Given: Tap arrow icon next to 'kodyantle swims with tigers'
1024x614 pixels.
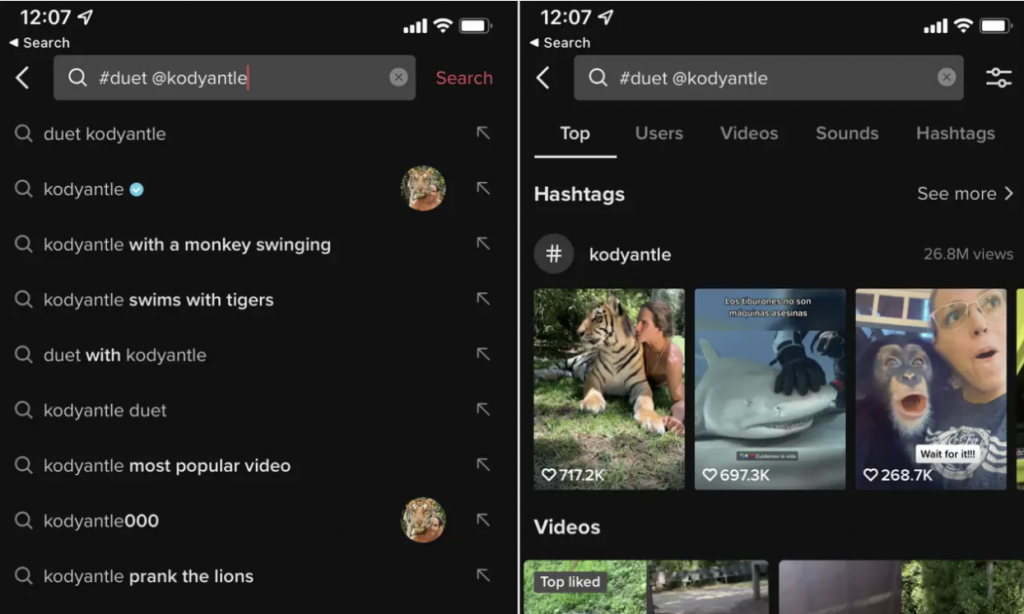Looking at the screenshot, I should [x=483, y=299].
